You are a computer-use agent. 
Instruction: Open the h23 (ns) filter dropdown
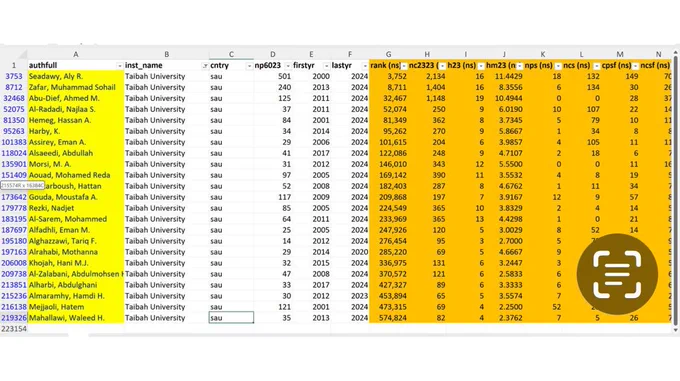(481, 66)
